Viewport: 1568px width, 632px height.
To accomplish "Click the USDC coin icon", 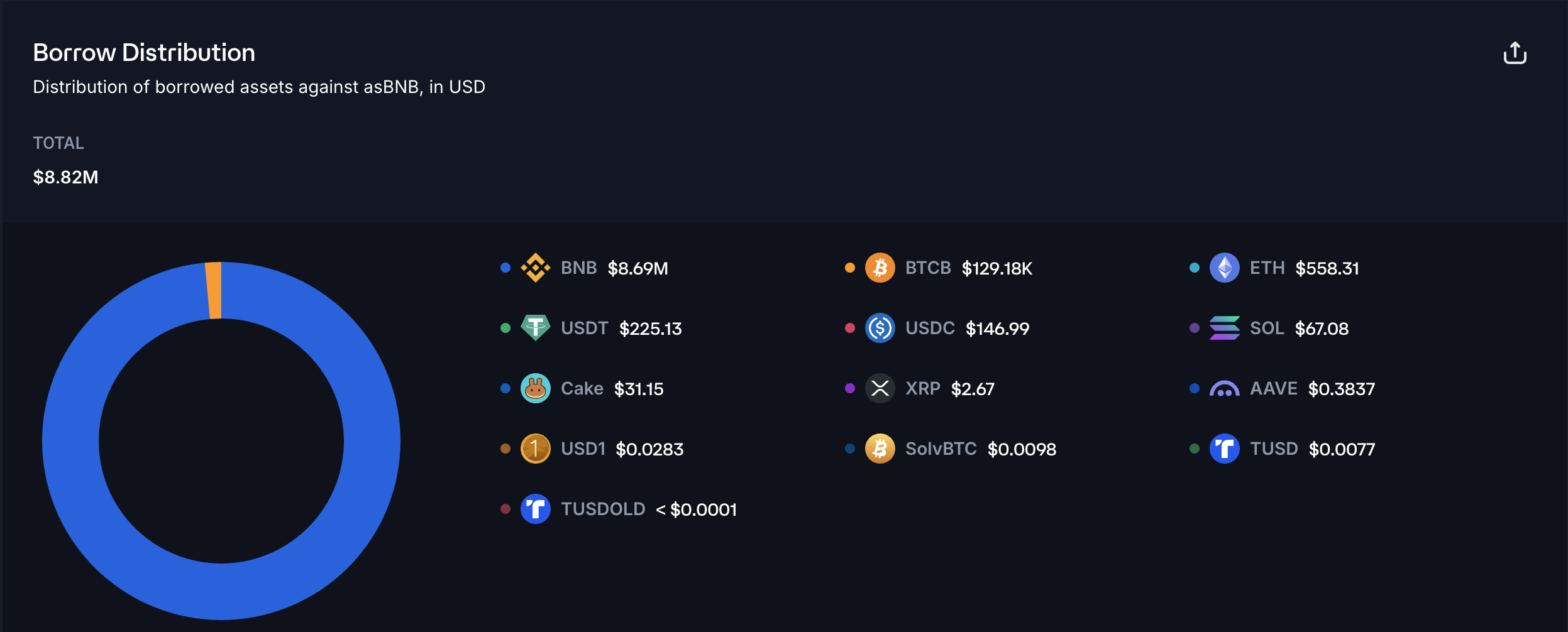I will tap(880, 328).
